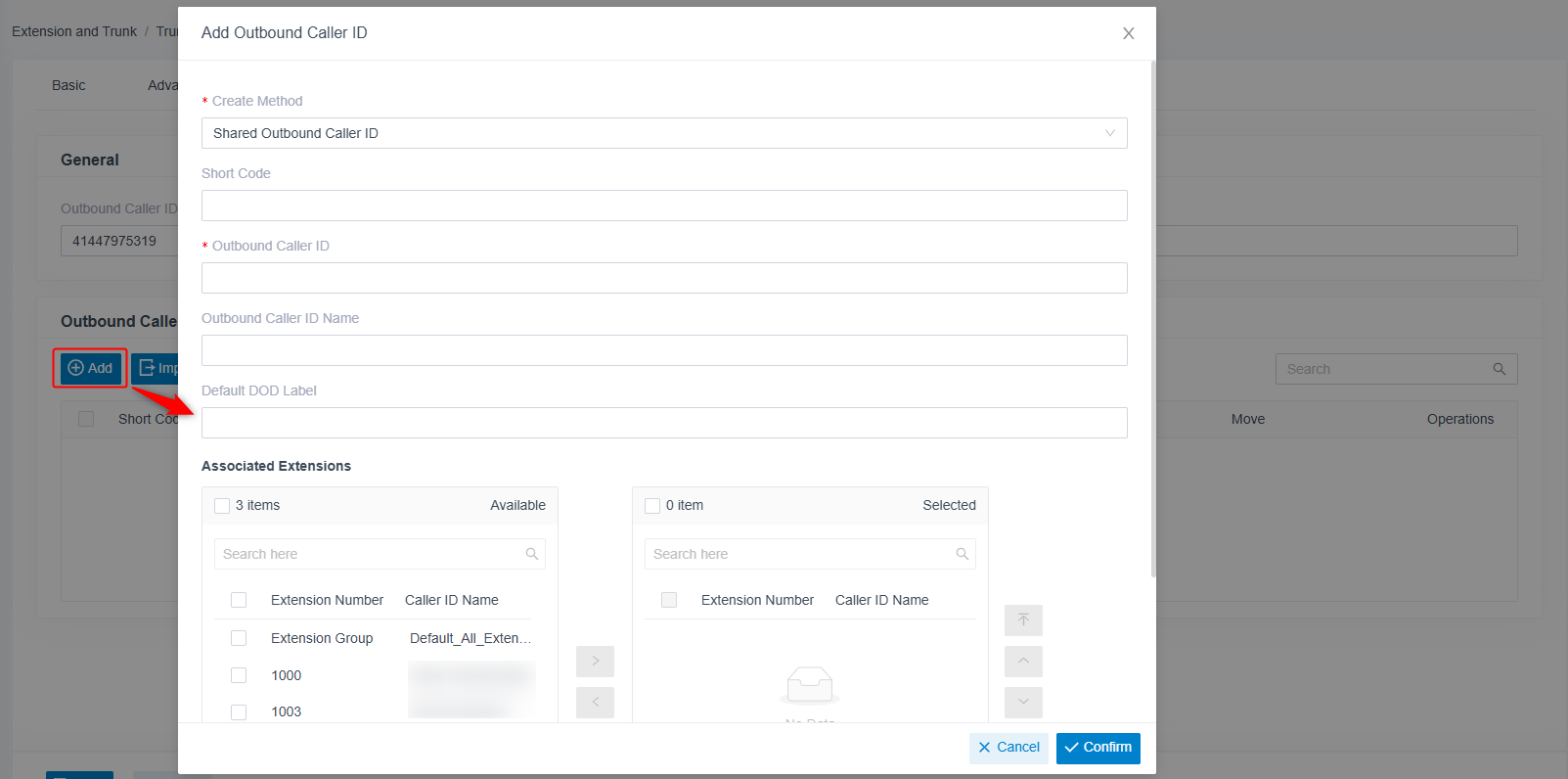Click the move-to-top arrow icon
The height and width of the screenshot is (779, 1568).
click(x=1023, y=620)
